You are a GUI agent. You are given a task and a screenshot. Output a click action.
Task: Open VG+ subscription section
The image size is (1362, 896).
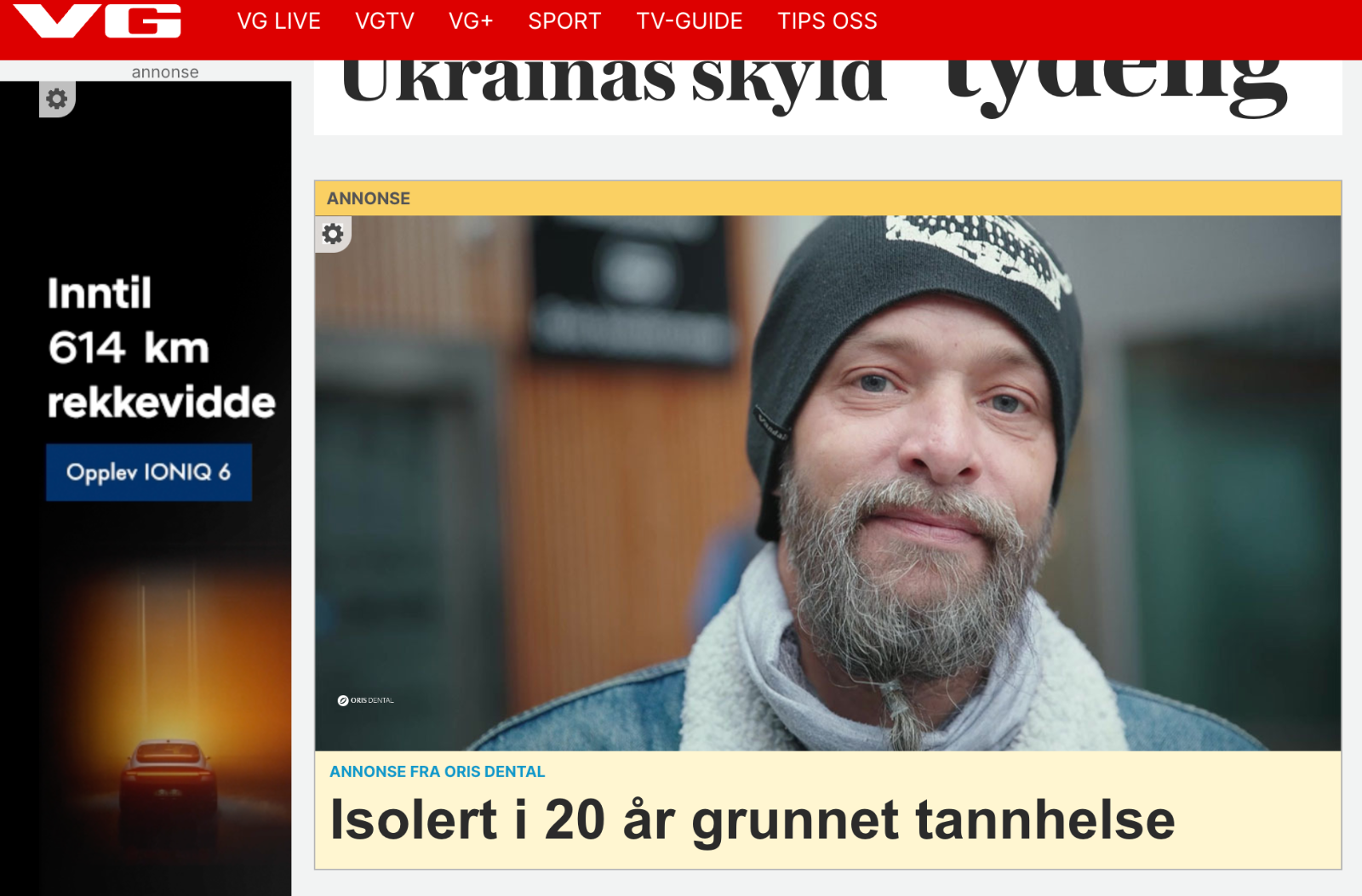(471, 21)
